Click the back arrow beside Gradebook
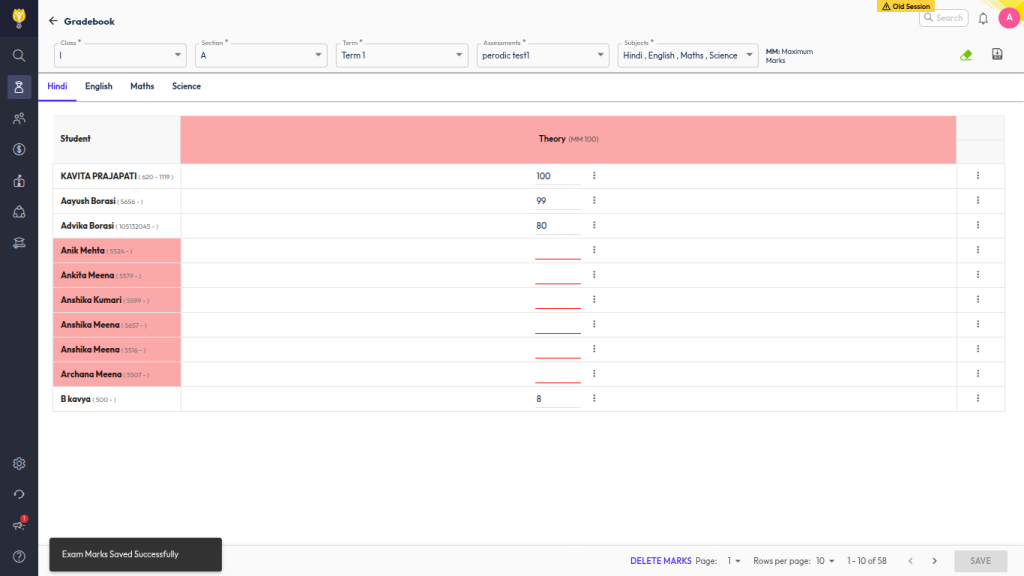This screenshot has height=576, width=1024. [53, 21]
